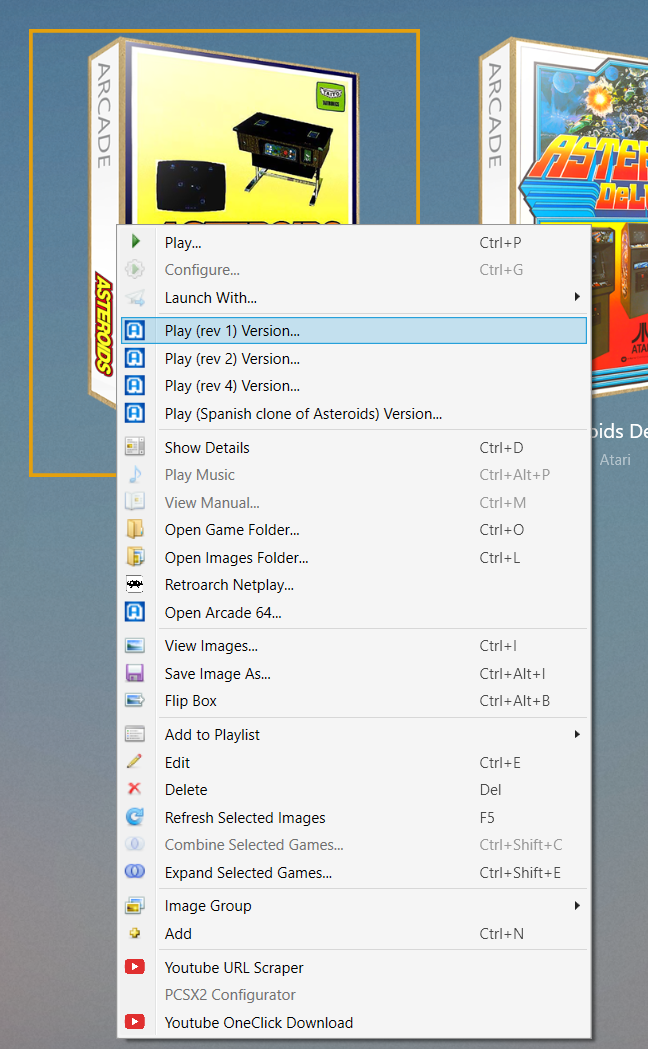This screenshot has width=648, height=1049.
Task: Click the red X Delete icon
Action: (135, 789)
